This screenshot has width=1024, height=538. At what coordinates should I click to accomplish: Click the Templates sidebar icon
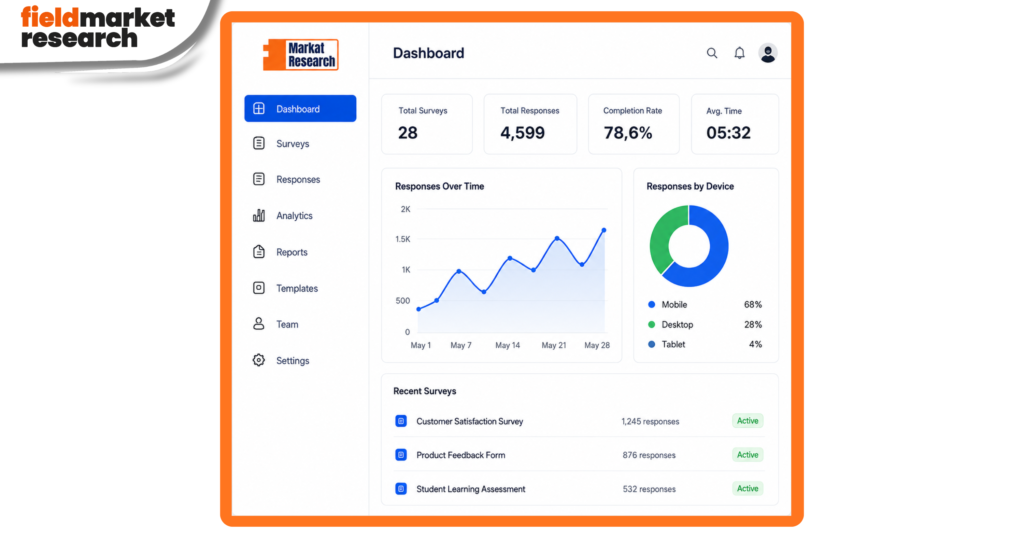pos(259,288)
